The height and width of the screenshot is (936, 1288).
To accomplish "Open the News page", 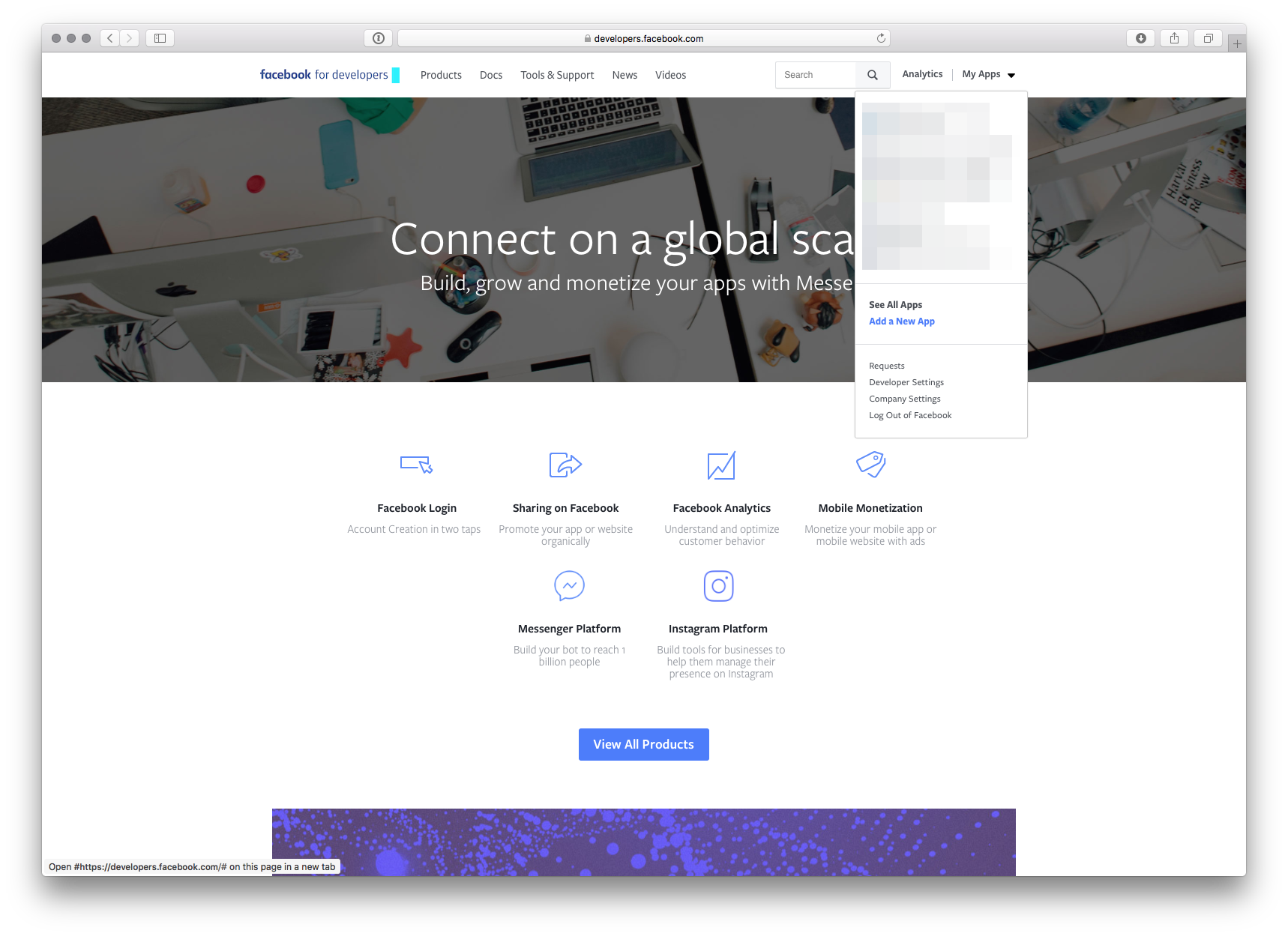I will point(625,75).
